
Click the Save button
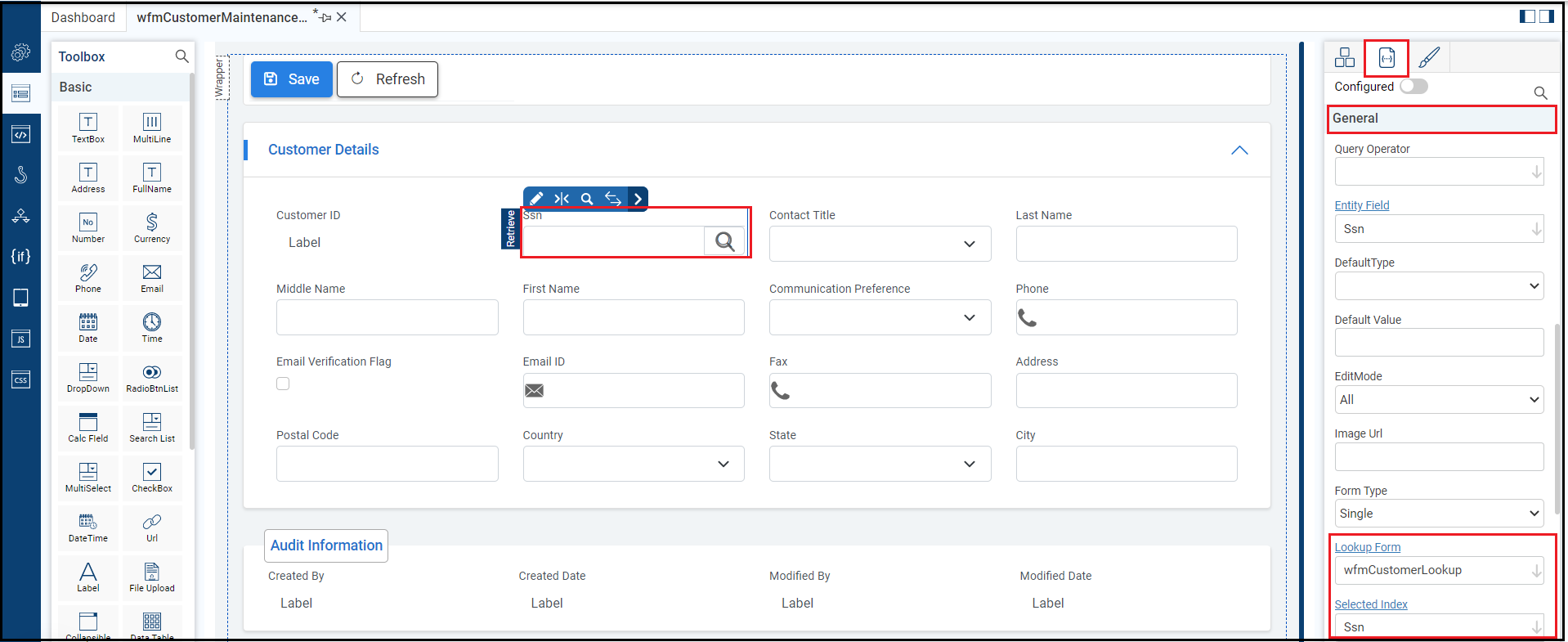(x=291, y=79)
